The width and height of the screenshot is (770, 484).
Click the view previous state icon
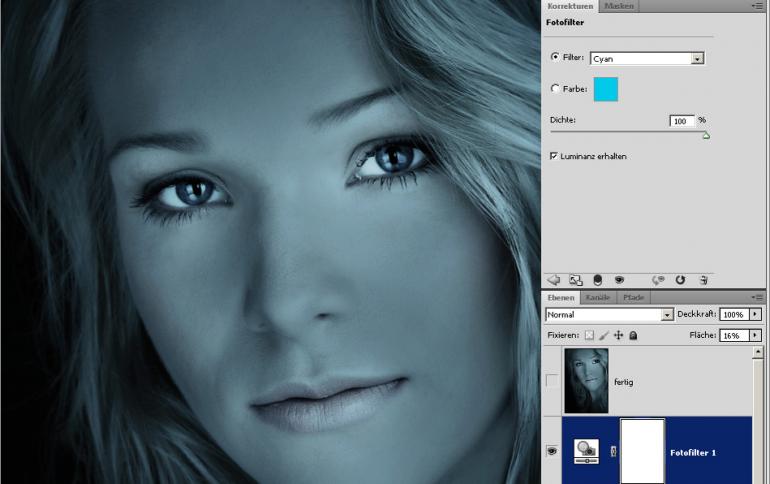click(658, 280)
